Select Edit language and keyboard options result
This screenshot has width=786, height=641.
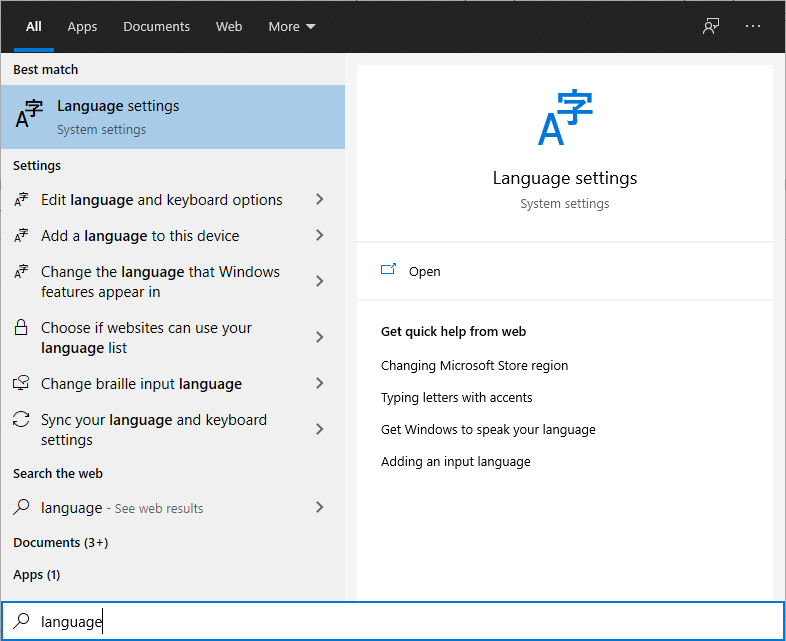172,199
